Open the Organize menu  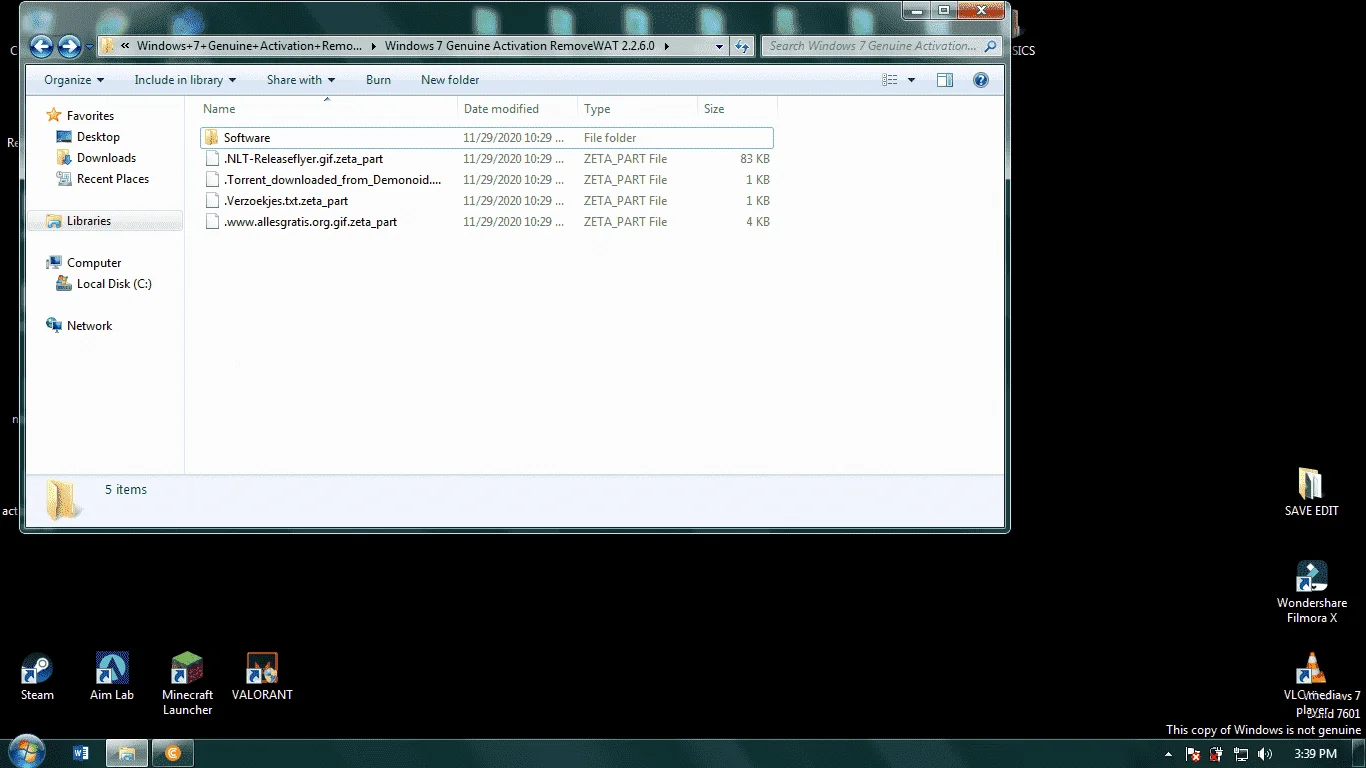pos(74,80)
